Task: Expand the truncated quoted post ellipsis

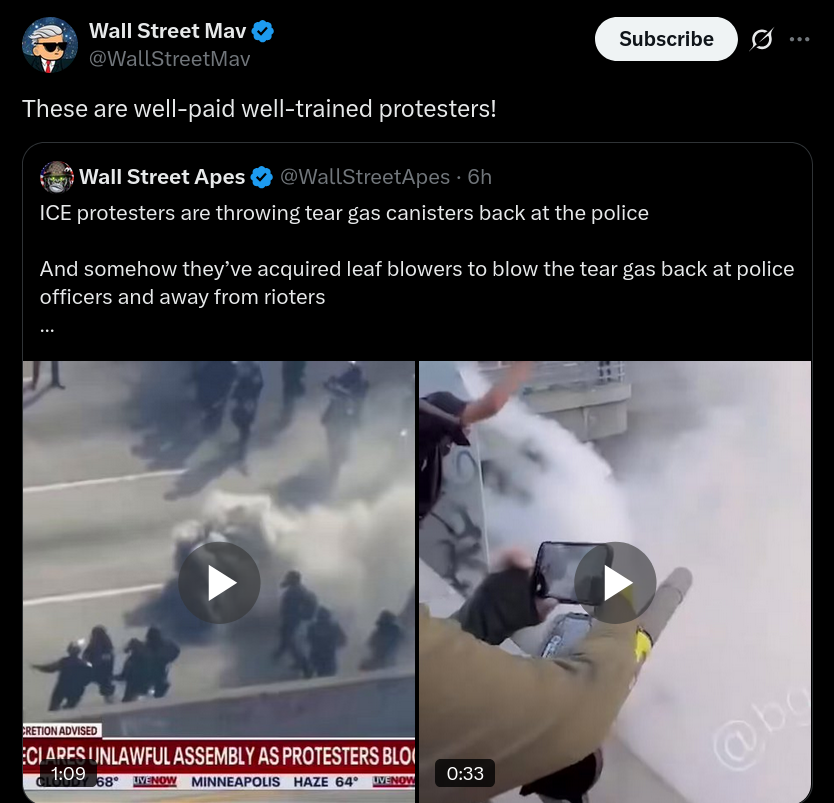Action: click(x=47, y=329)
